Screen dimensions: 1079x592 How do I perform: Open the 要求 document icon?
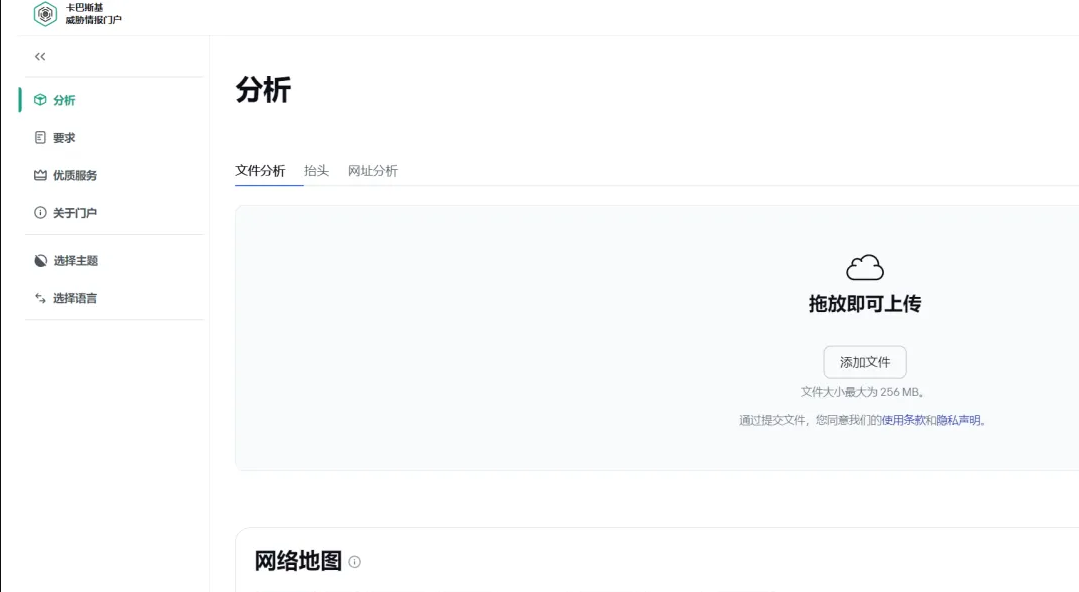tap(38, 137)
